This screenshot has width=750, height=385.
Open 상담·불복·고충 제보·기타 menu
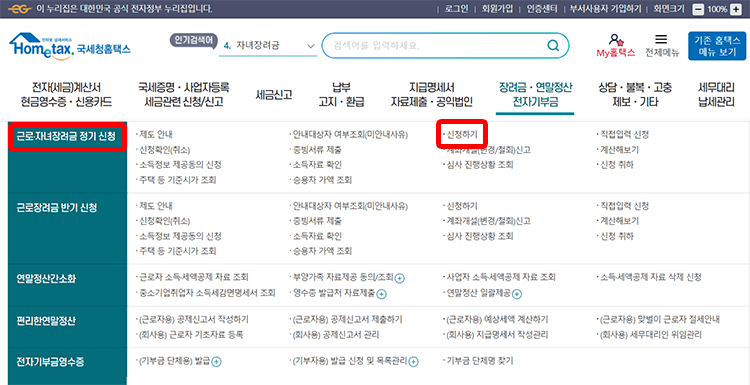(x=635, y=95)
